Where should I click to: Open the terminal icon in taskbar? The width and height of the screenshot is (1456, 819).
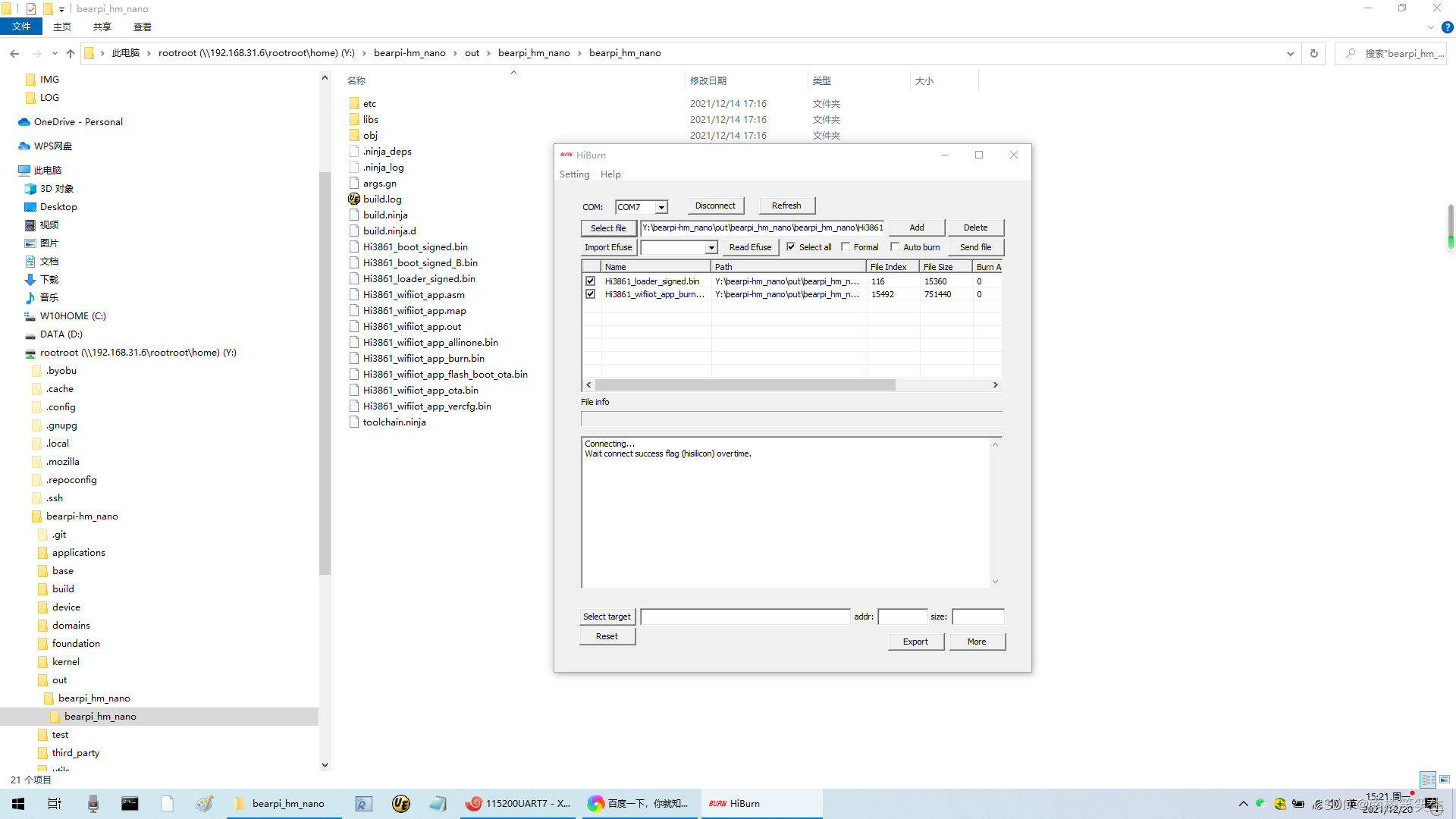[130, 804]
